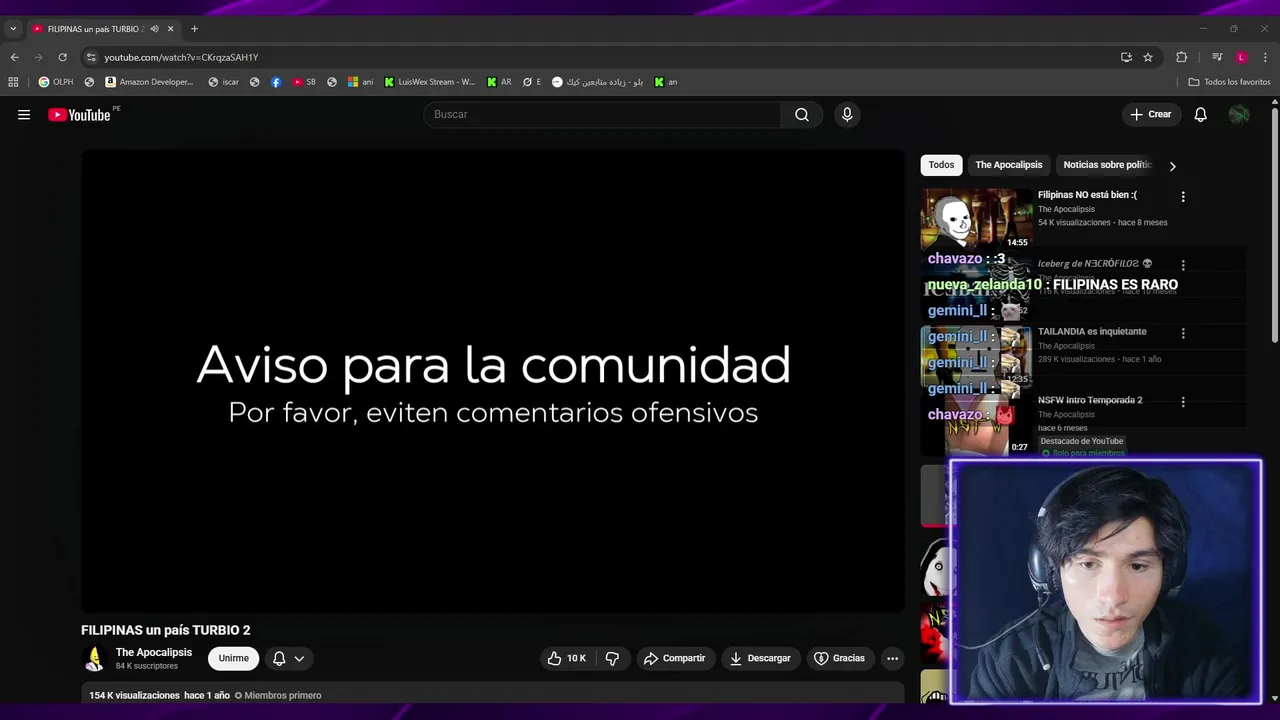This screenshot has width=1280, height=720.
Task: Open TAILANDIA es inquietante video title
Action: 1092,332
